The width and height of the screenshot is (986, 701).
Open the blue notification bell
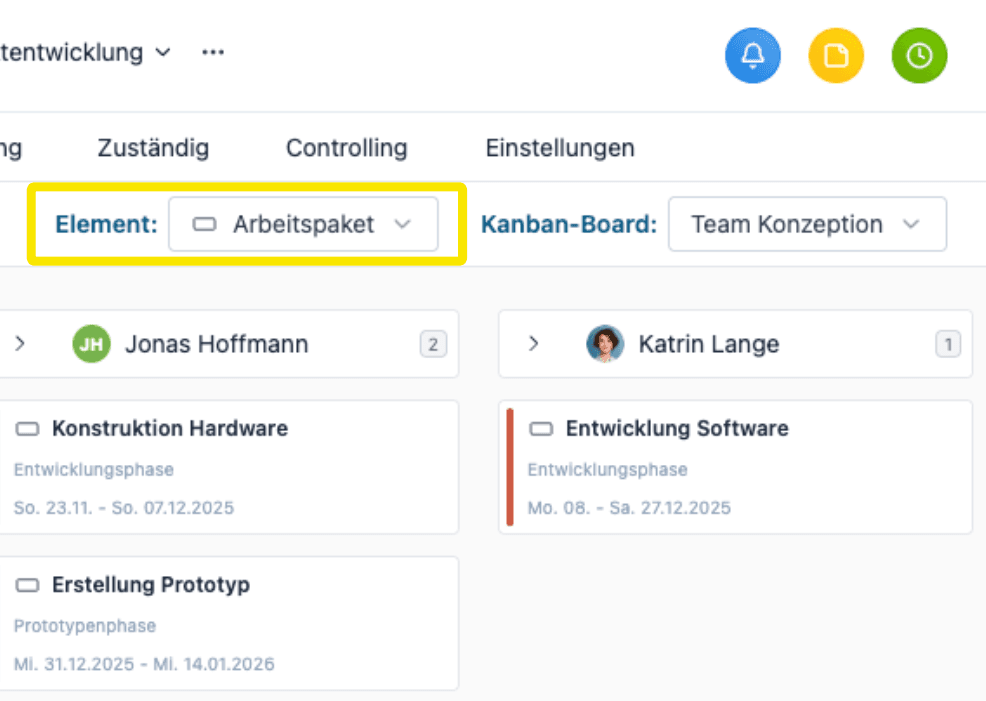752,55
